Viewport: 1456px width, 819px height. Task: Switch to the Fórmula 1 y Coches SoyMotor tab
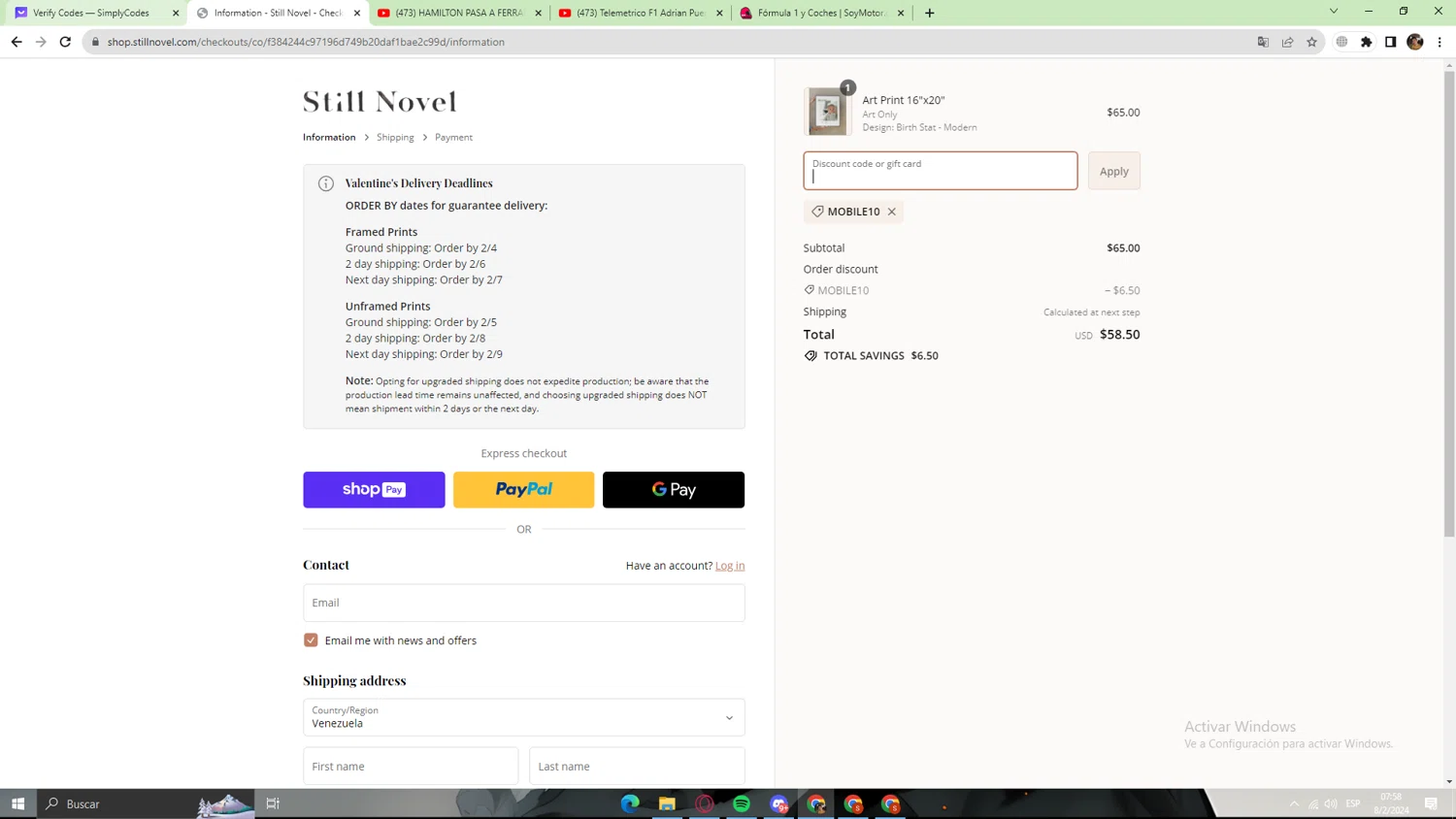pos(821,13)
